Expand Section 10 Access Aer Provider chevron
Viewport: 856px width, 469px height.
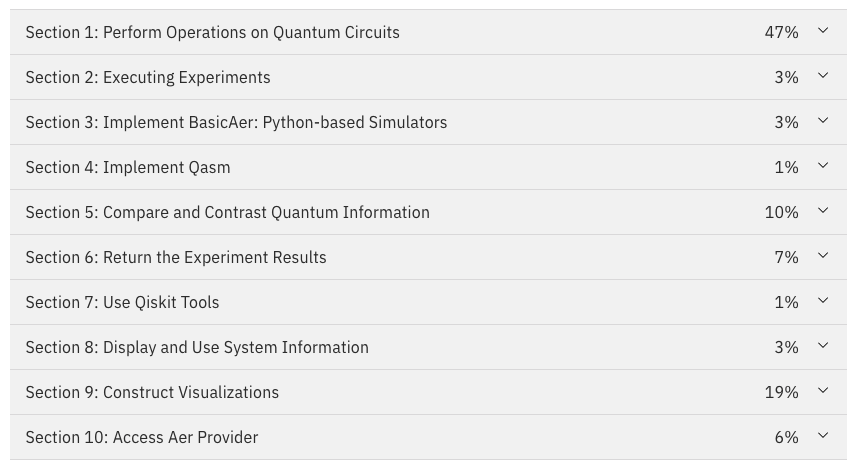823,436
